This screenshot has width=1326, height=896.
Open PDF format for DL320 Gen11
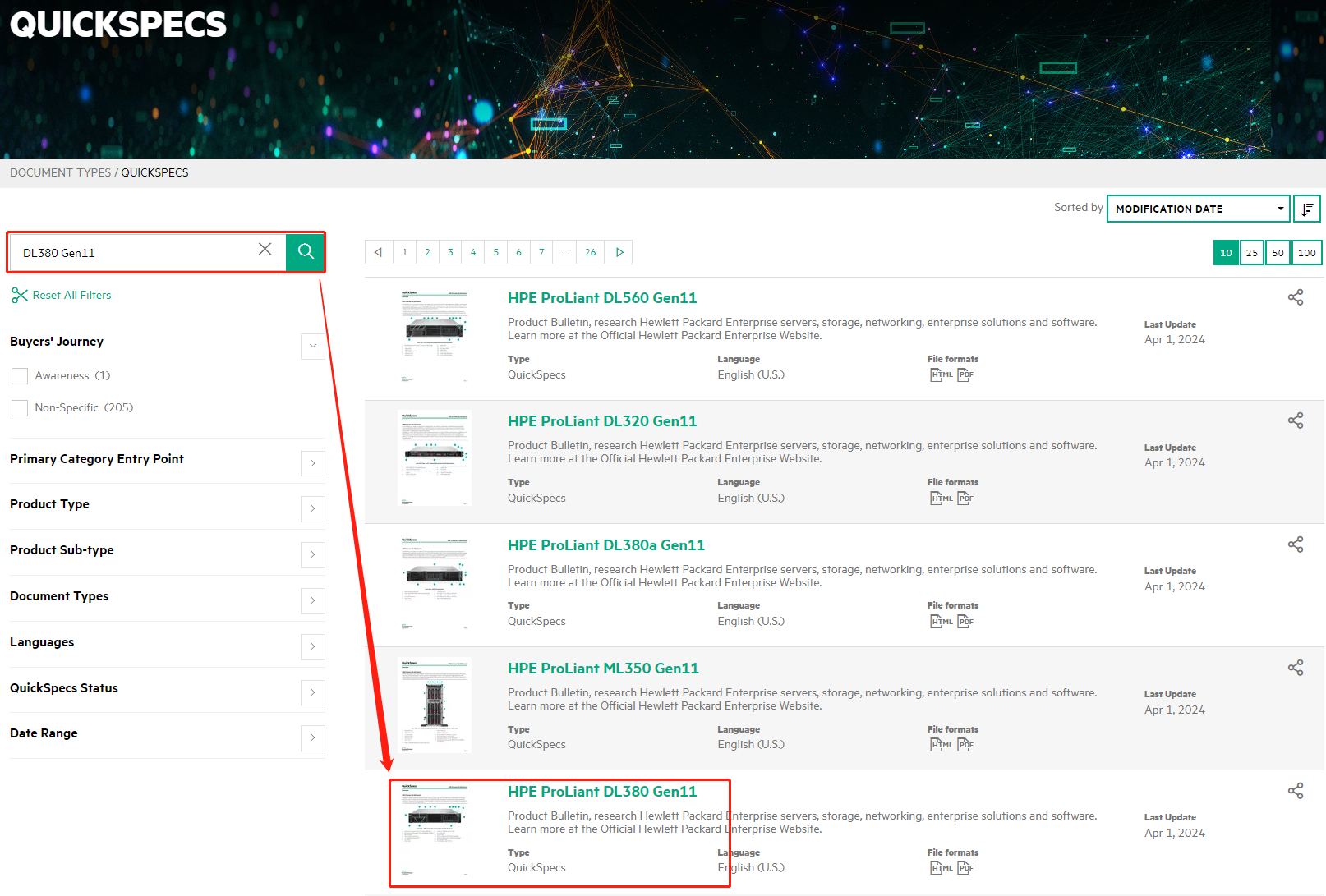[x=965, y=498]
